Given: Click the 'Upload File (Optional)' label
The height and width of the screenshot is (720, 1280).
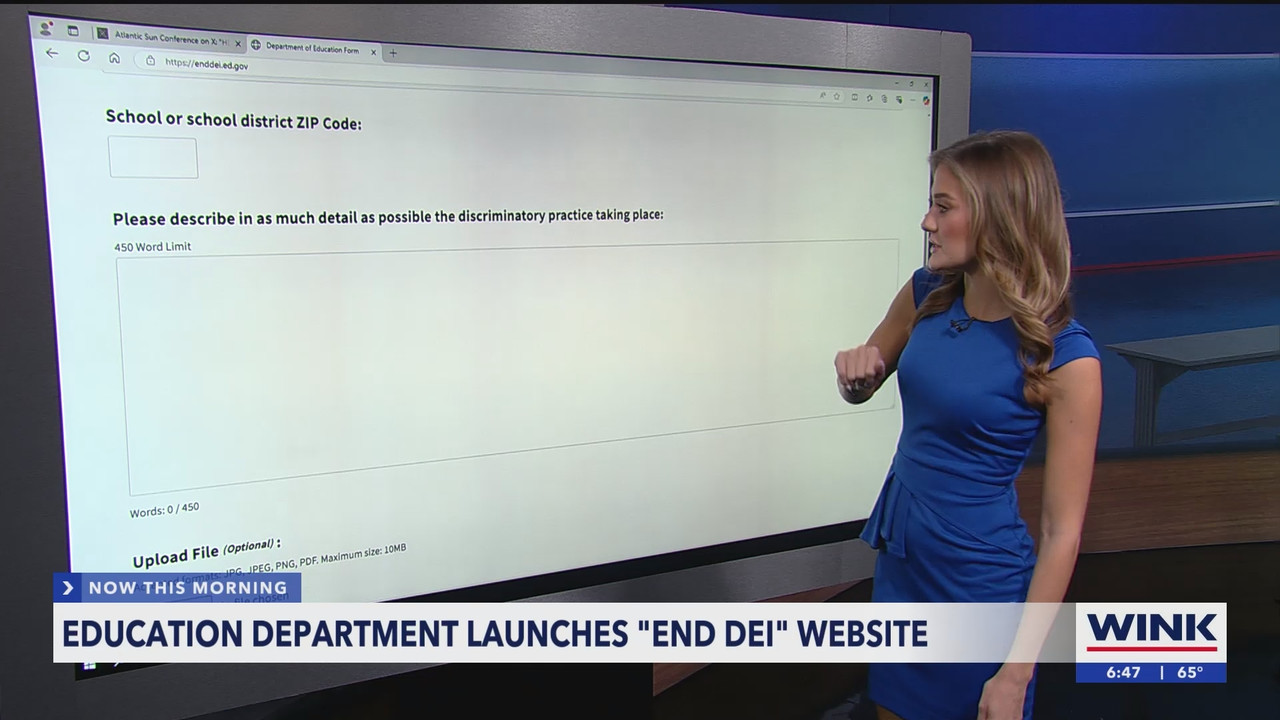Looking at the screenshot, I should click(x=206, y=552).
